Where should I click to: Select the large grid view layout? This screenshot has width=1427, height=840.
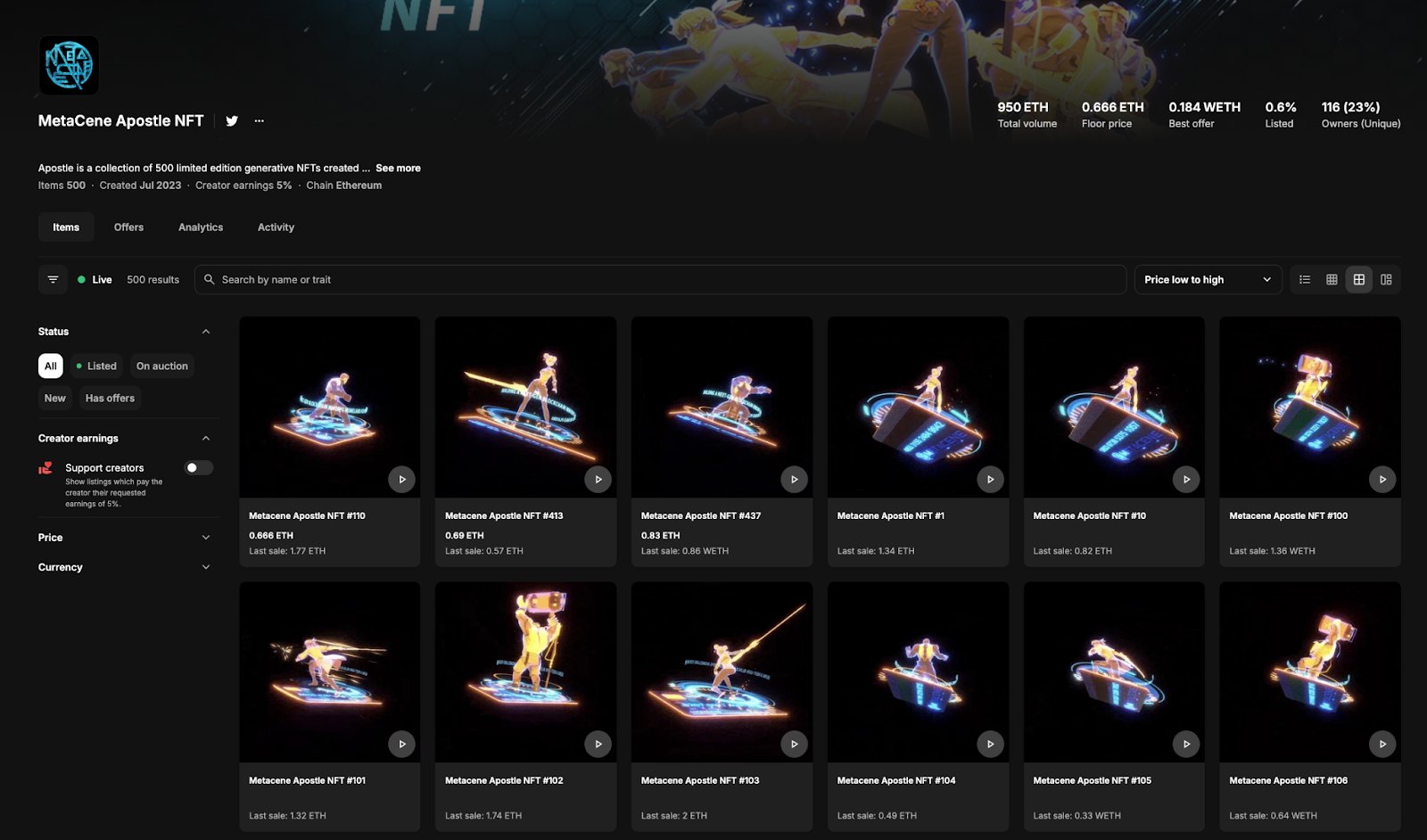click(x=1359, y=280)
